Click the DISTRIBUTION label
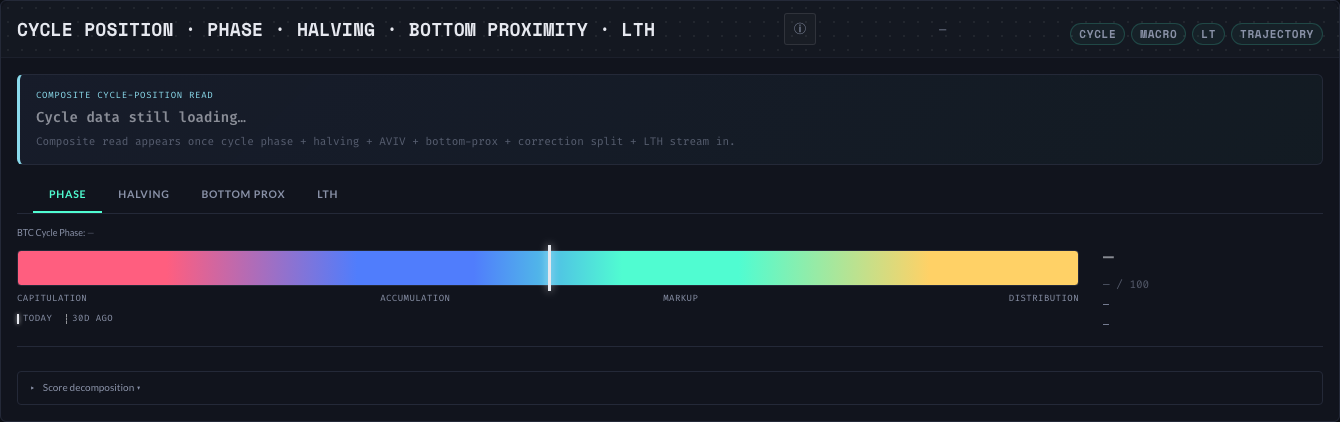This screenshot has height=422, width=1340. [x=1043, y=298]
